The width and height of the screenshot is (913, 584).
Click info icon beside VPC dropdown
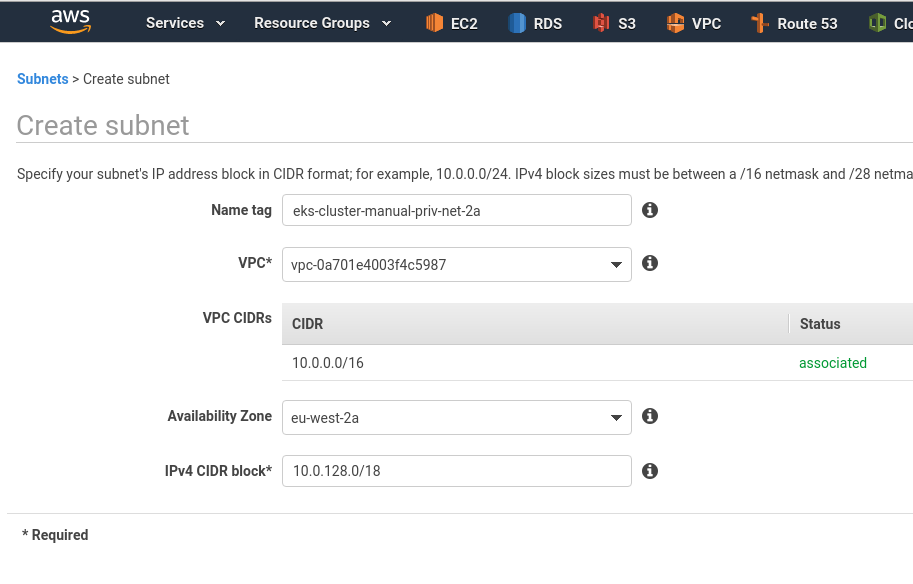point(650,263)
